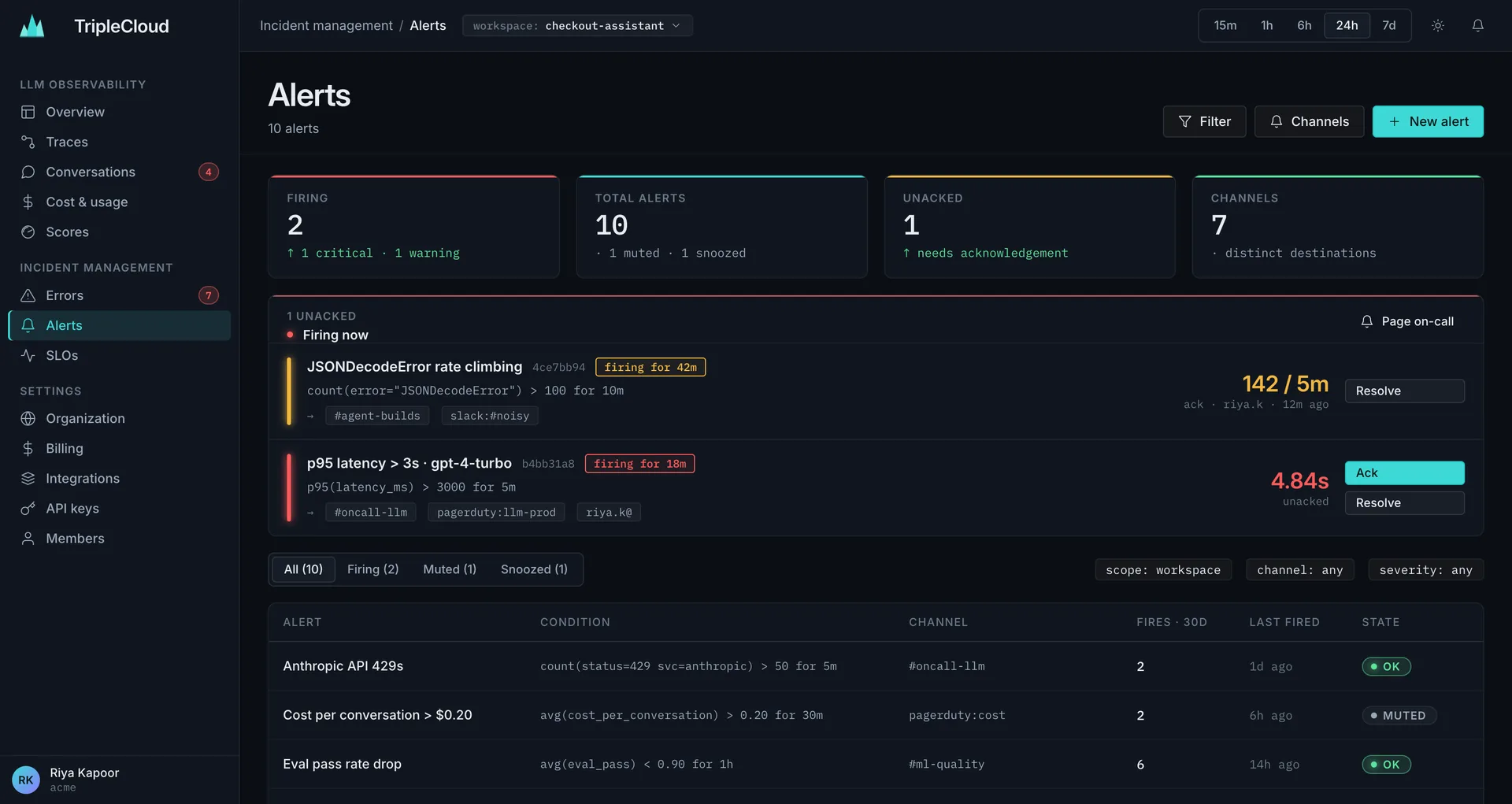This screenshot has width=1512, height=804.
Task: Click Page on-call
Action: [1407, 321]
